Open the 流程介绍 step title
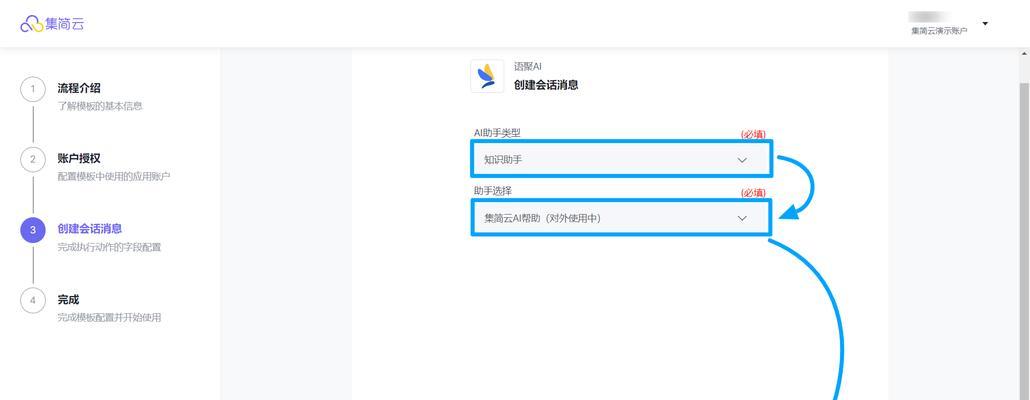 (x=79, y=88)
